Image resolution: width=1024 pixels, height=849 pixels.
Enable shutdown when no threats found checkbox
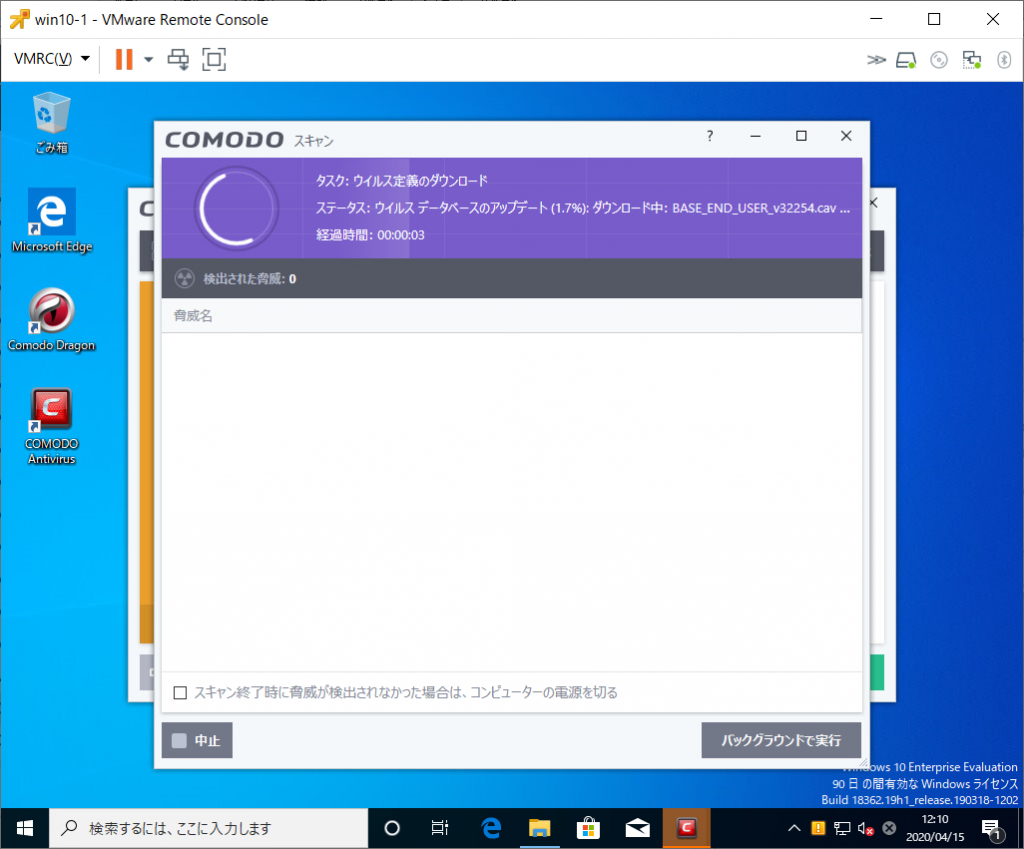[x=180, y=692]
